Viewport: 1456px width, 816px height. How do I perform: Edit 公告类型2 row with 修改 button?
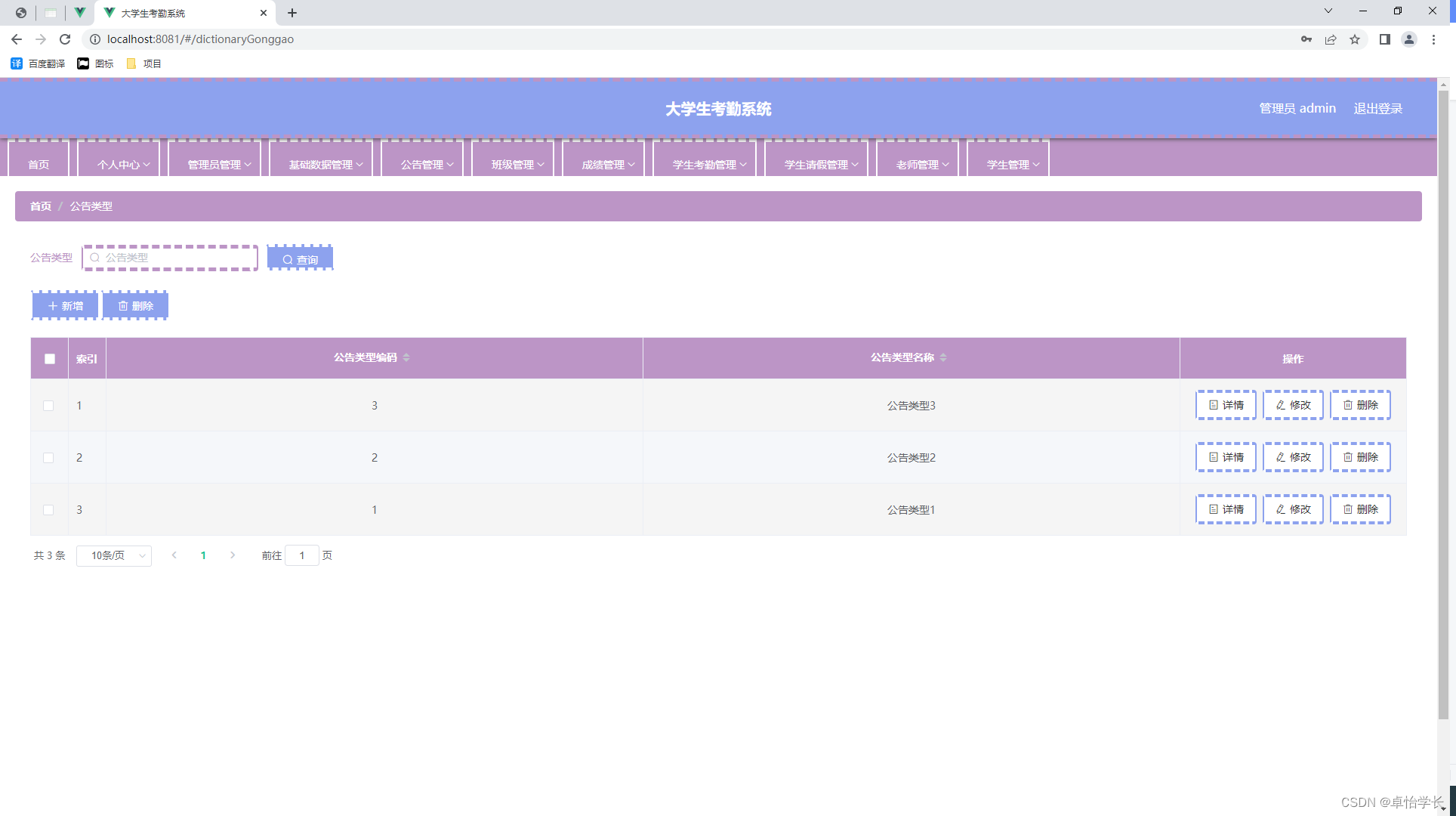tap(1293, 458)
